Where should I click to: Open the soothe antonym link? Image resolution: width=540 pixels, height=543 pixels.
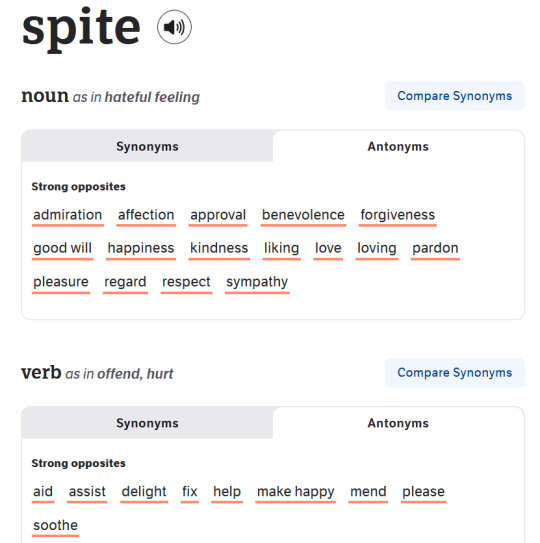point(55,526)
